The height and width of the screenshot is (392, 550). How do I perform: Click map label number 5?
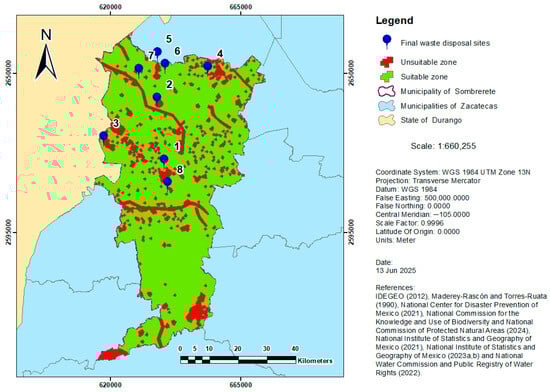(169, 39)
